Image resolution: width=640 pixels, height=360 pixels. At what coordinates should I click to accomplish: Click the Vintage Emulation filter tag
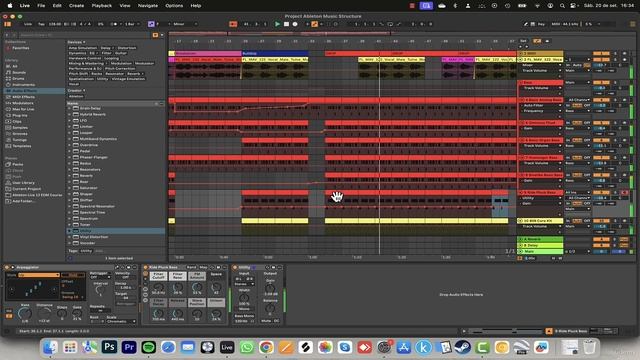coord(128,79)
